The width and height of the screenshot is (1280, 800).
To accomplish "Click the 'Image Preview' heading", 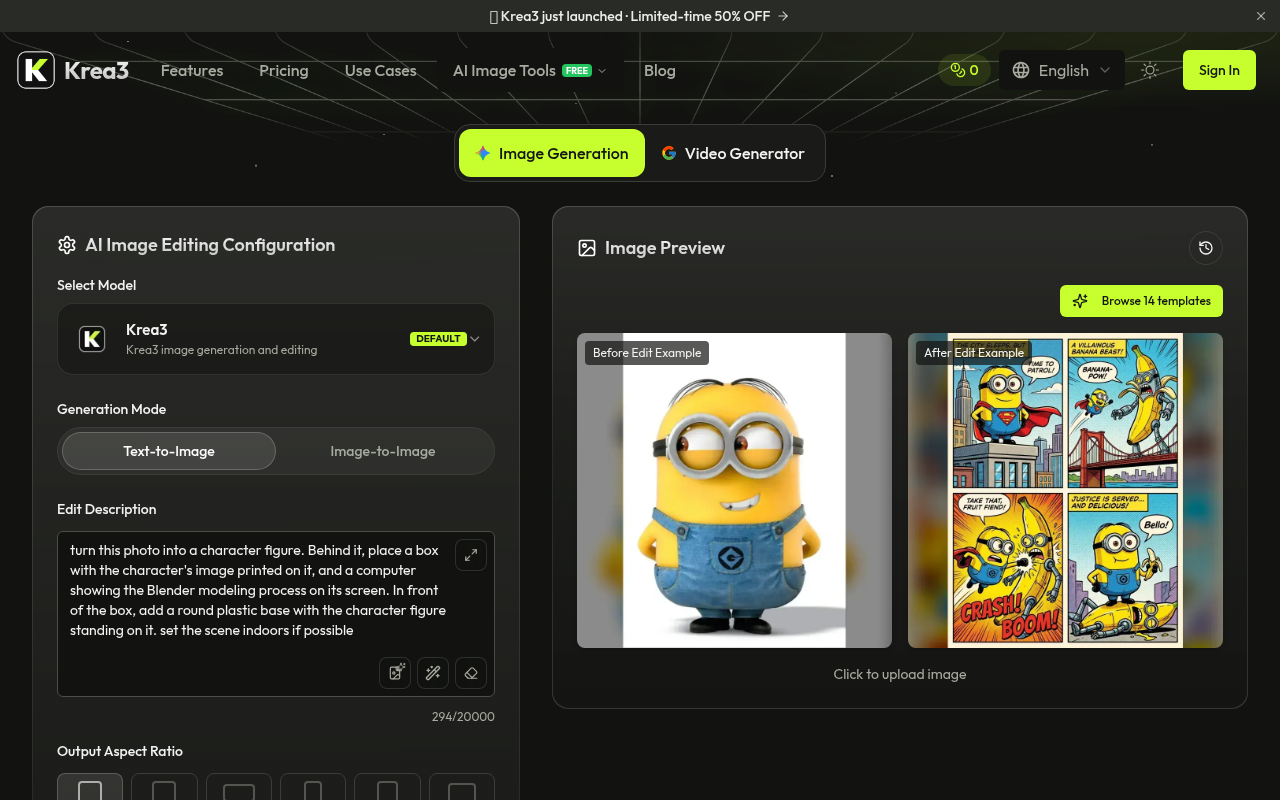I will point(665,248).
